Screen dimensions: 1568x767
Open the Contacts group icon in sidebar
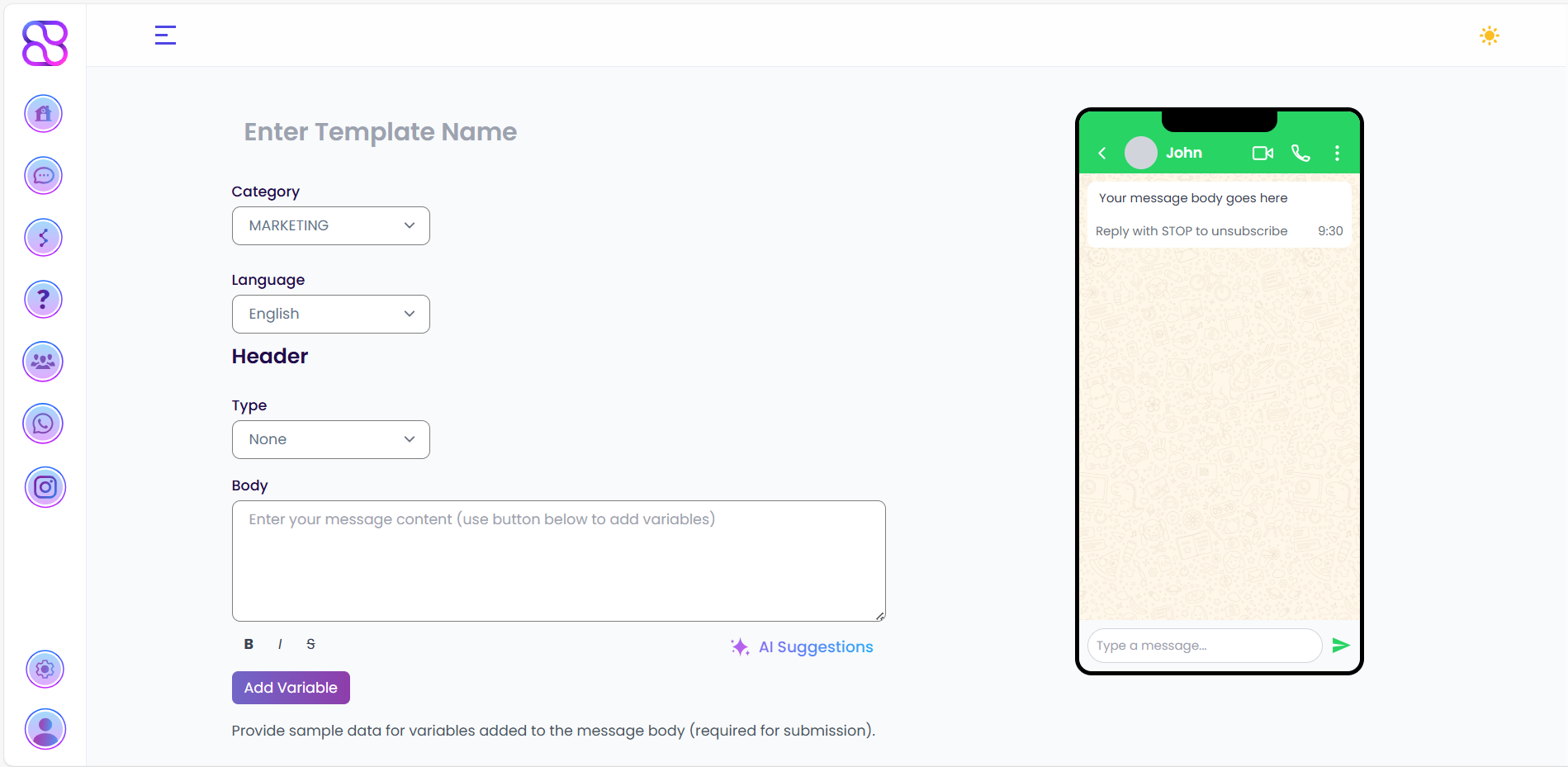pyautogui.click(x=43, y=361)
